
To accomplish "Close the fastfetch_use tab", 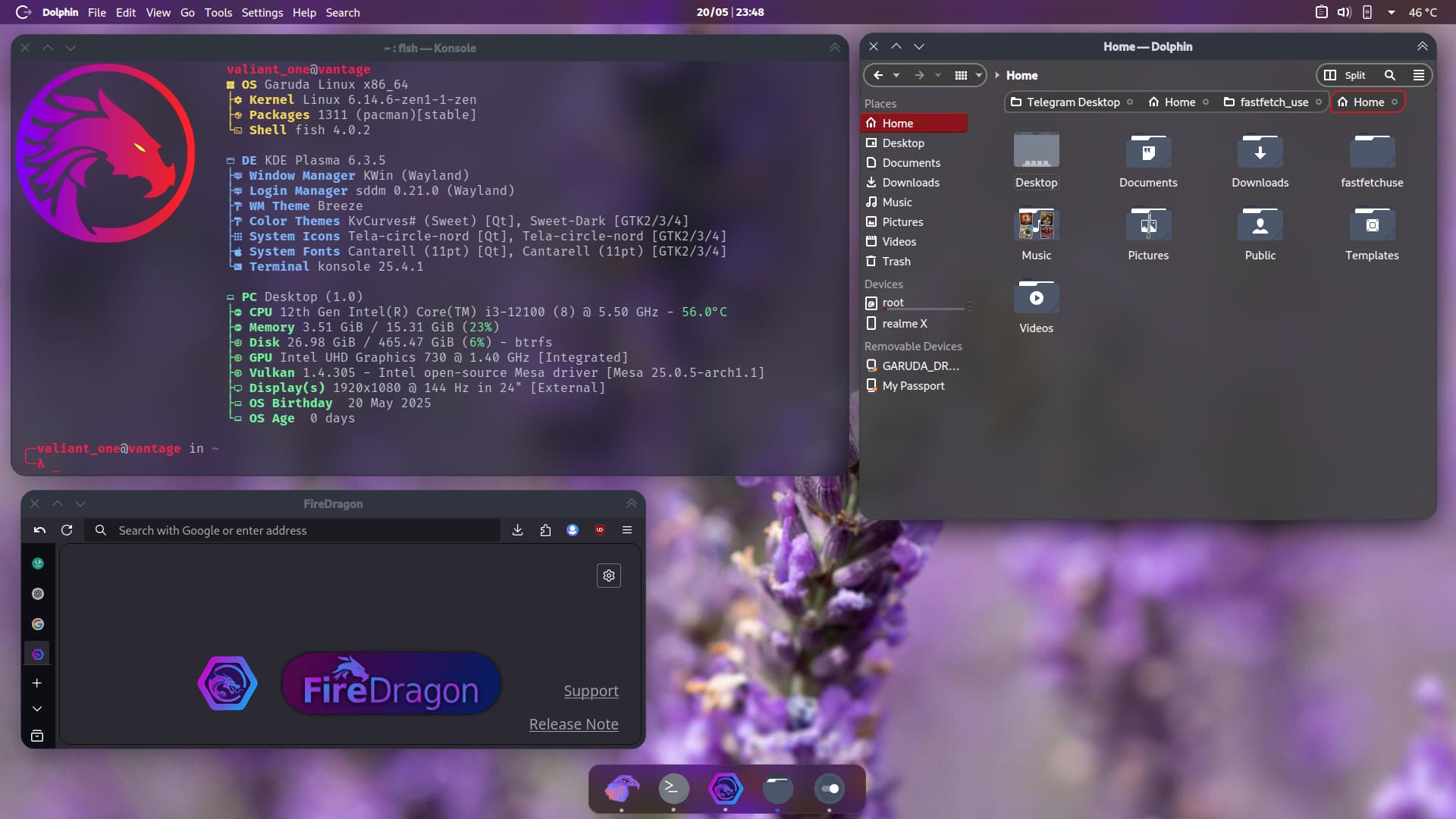I will pyautogui.click(x=1319, y=102).
